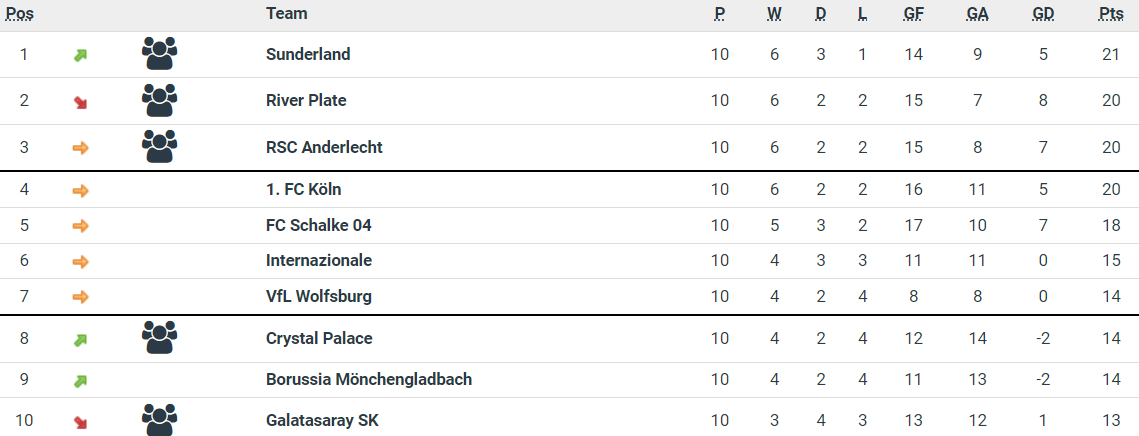Screen dimensions: 1139x436
Task: Click the manager icon beside River Plate
Action: (159, 100)
